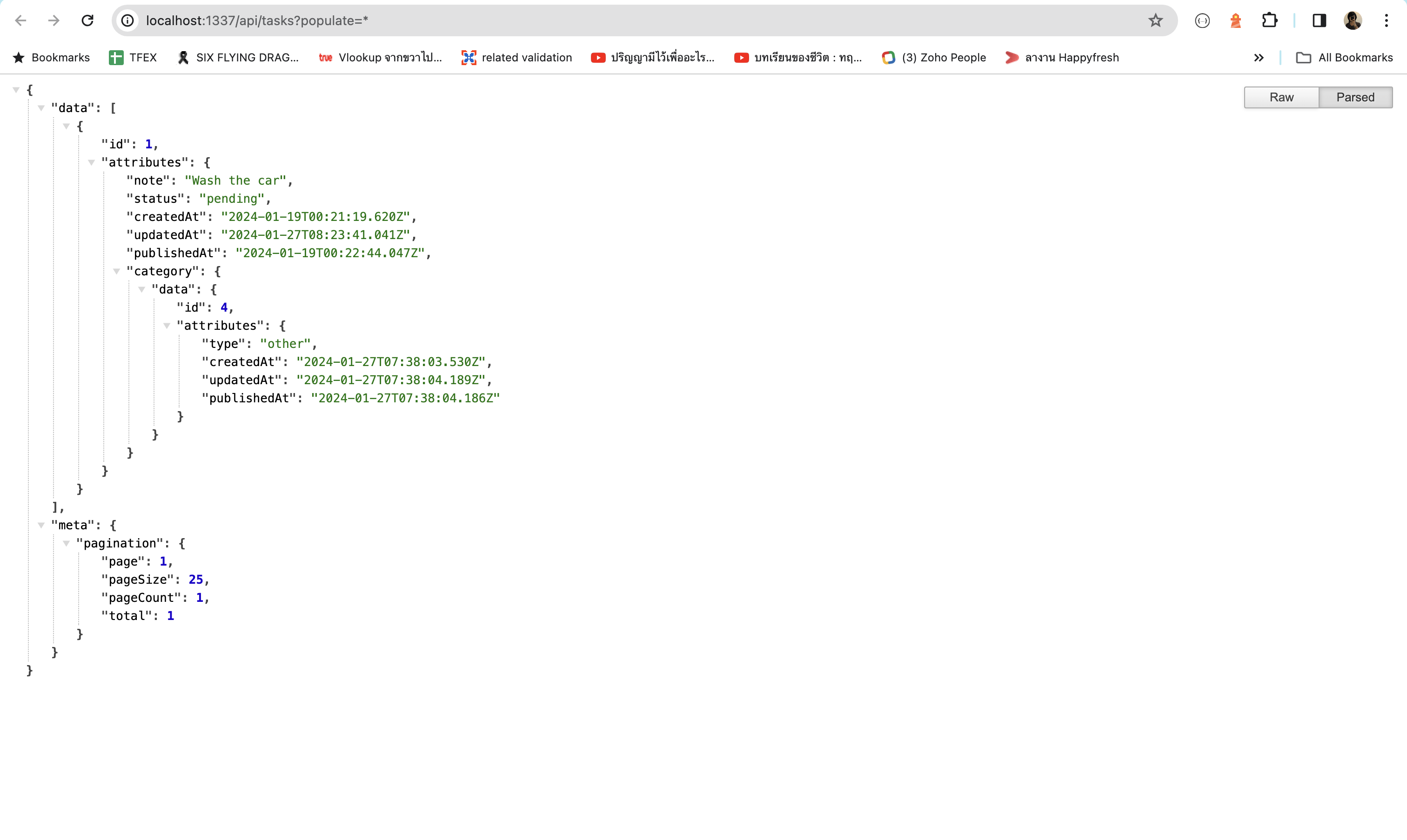
Task: Open the first YouTube bookmark ปริญญามีไว้เพื่ออะไร
Action: coord(653,58)
